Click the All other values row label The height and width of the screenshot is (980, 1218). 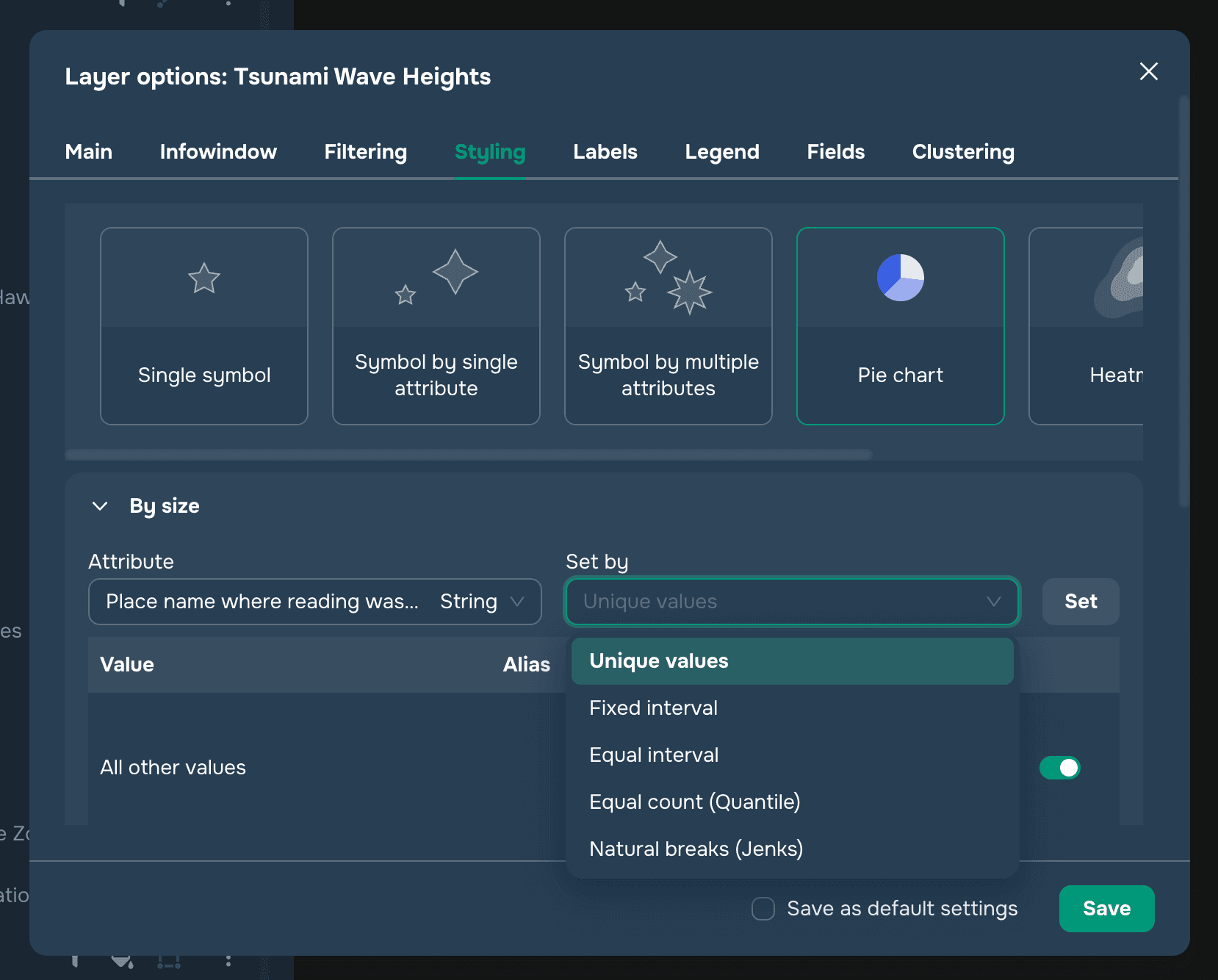pyautogui.click(x=173, y=768)
